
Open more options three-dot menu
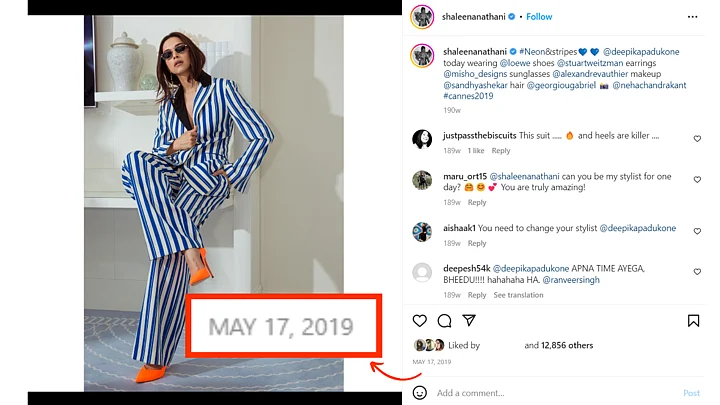[693, 17]
